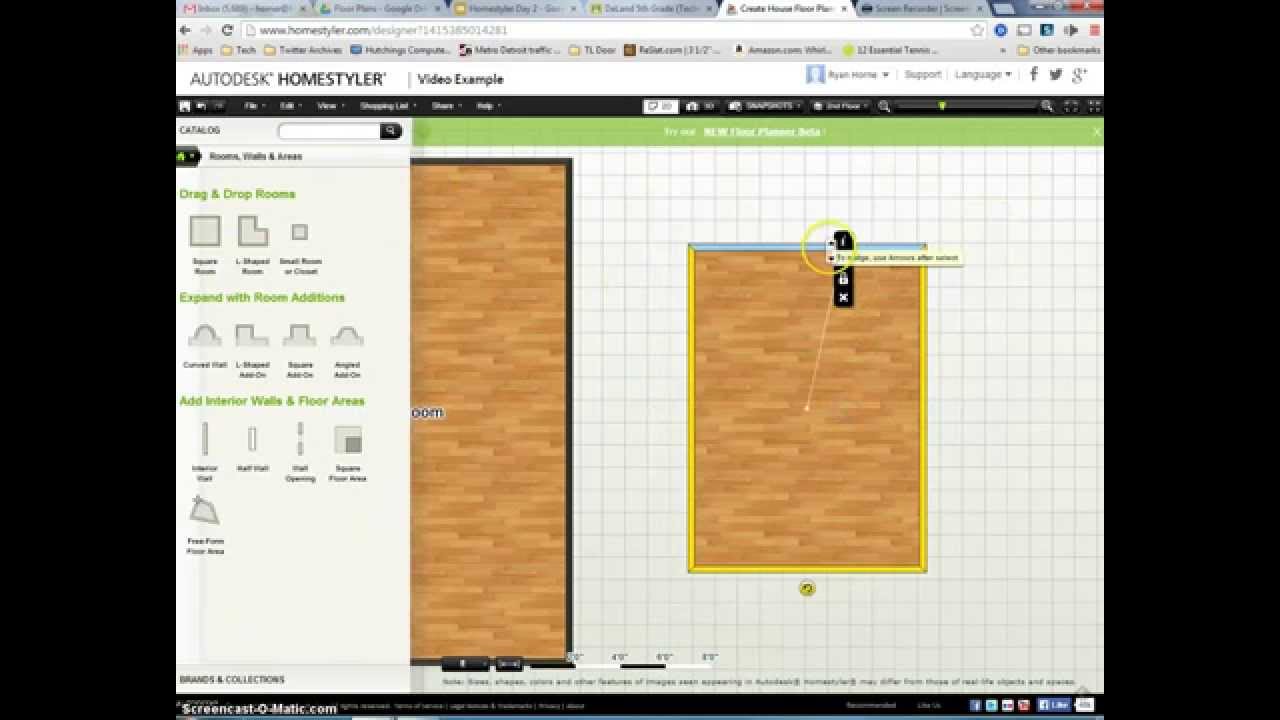Expand Brands & Collections section
Image resolution: width=1280 pixels, height=720 pixels.
[x=232, y=680]
